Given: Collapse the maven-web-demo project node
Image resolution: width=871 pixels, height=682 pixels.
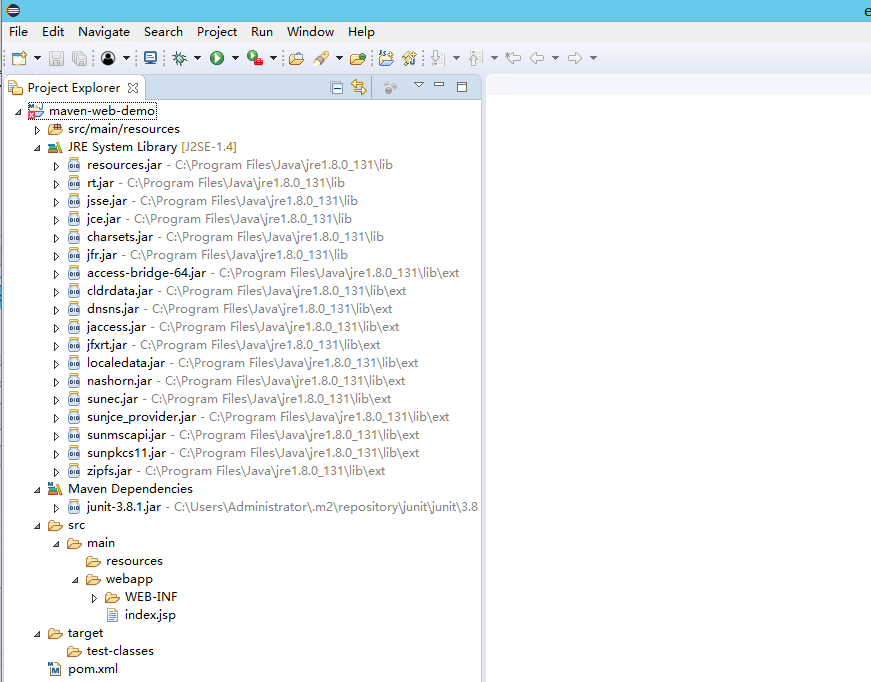Looking at the screenshot, I should pos(18,112).
